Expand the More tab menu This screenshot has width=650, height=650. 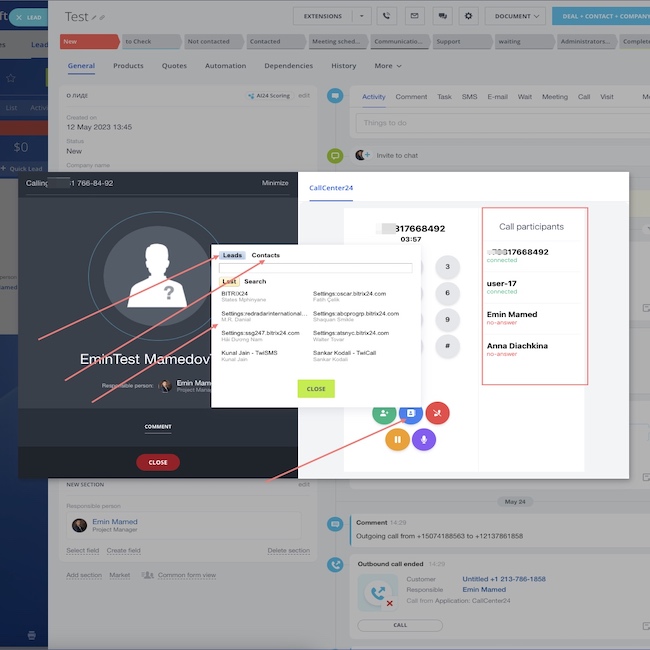[388, 66]
